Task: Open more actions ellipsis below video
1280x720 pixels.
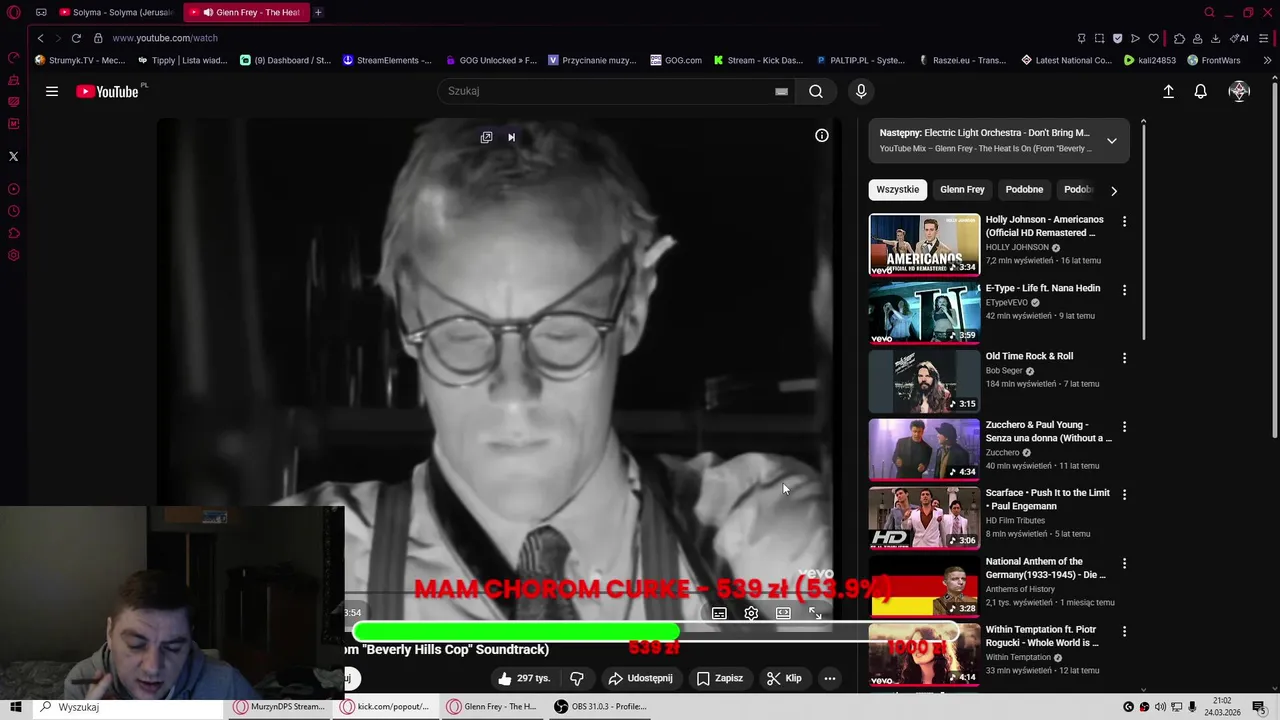Action: coord(829,678)
